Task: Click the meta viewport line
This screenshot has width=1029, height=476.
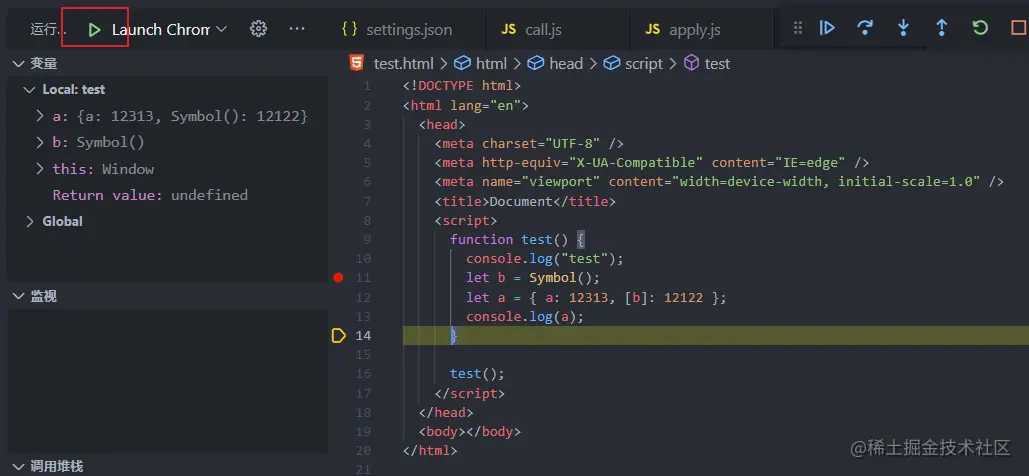Action: pos(719,182)
